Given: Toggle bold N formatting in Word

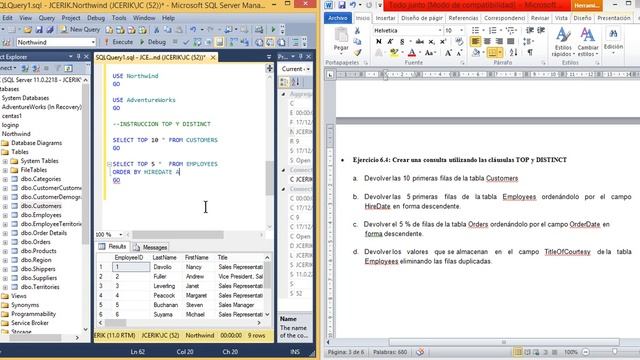Looking at the screenshot, I should pos(379,41).
